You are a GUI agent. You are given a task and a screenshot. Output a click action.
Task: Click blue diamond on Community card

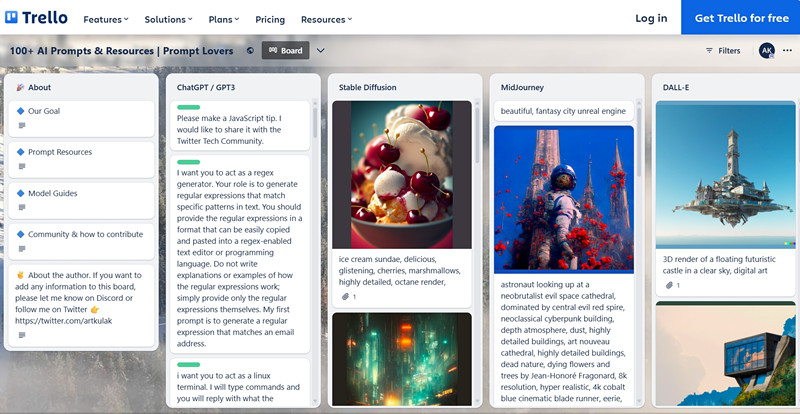(x=20, y=234)
